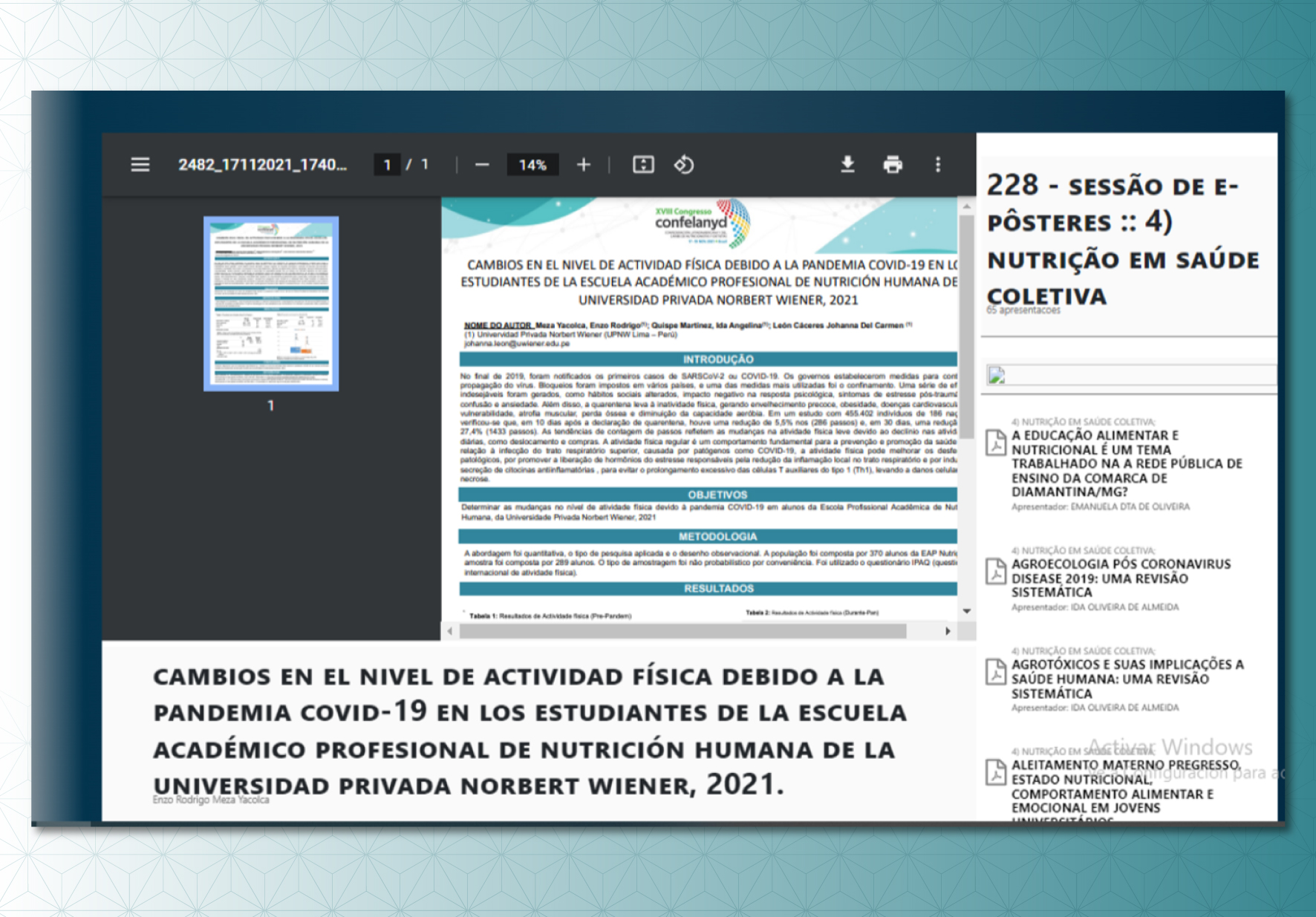The height and width of the screenshot is (917, 1316).
Task: Open 'A Educação Alimentar e Nutricional' poster link
Action: pyautogui.click(x=1127, y=463)
